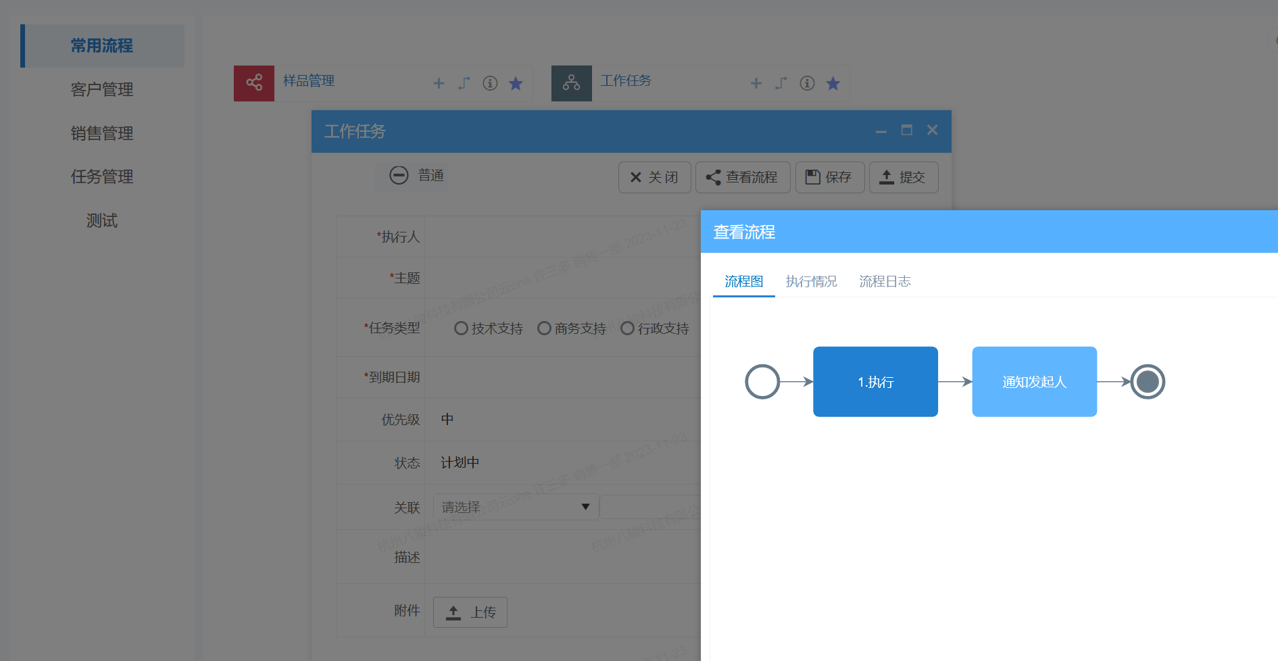Click the 保存 save button
The width and height of the screenshot is (1278, 661).
(x=829, y=177)
